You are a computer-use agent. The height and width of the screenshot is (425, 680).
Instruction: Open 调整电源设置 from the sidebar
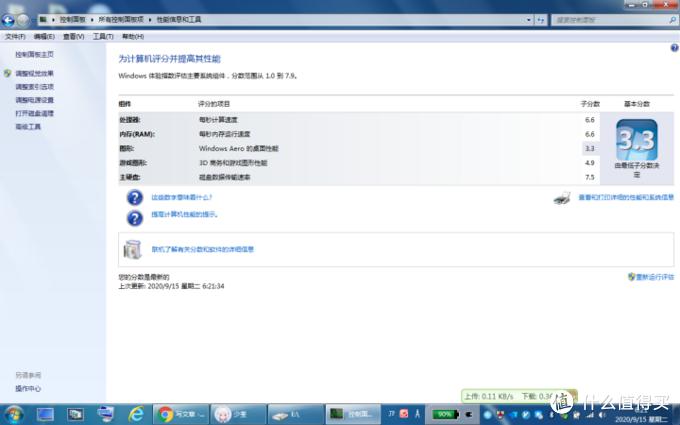coord(35,100)
